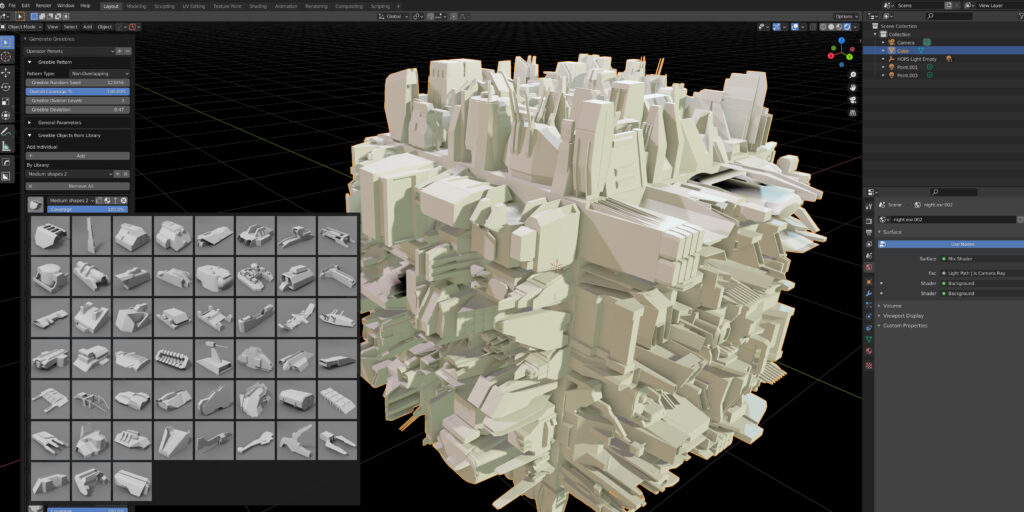Select the Scale tool

tap(7, 101)
